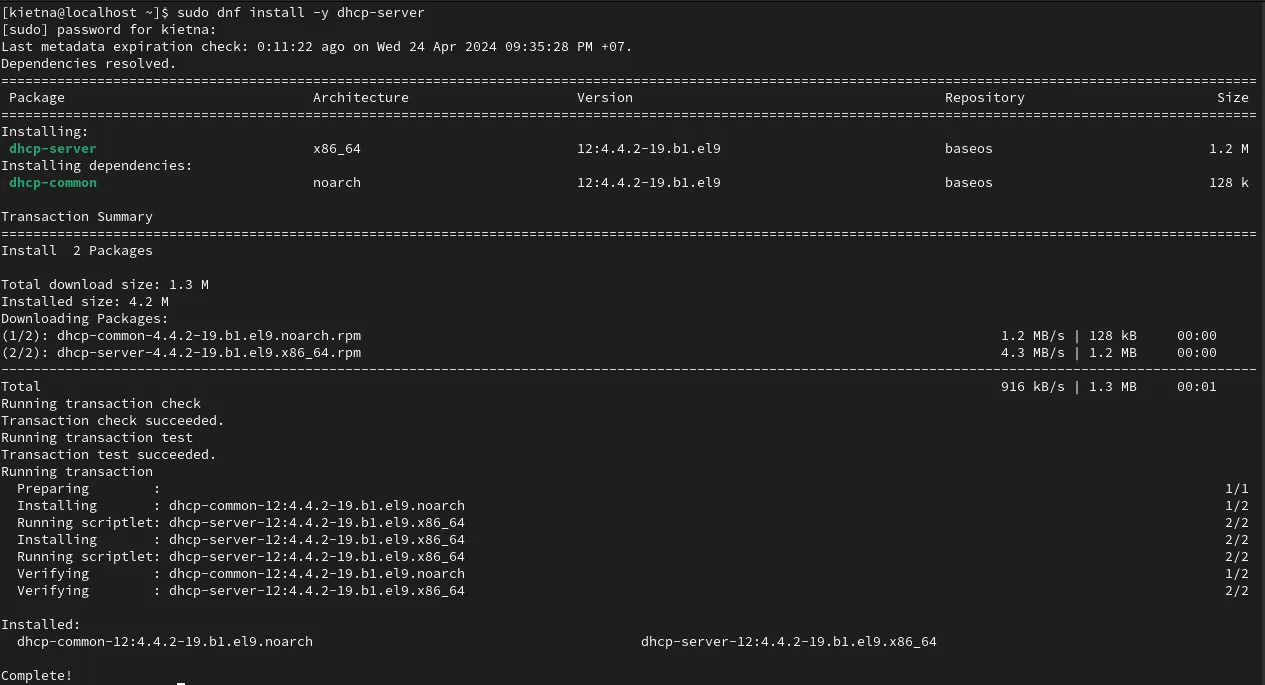This screenshot has width=1265, height=685.
Task: Click the Repository column header
Action: click(985, 98)
